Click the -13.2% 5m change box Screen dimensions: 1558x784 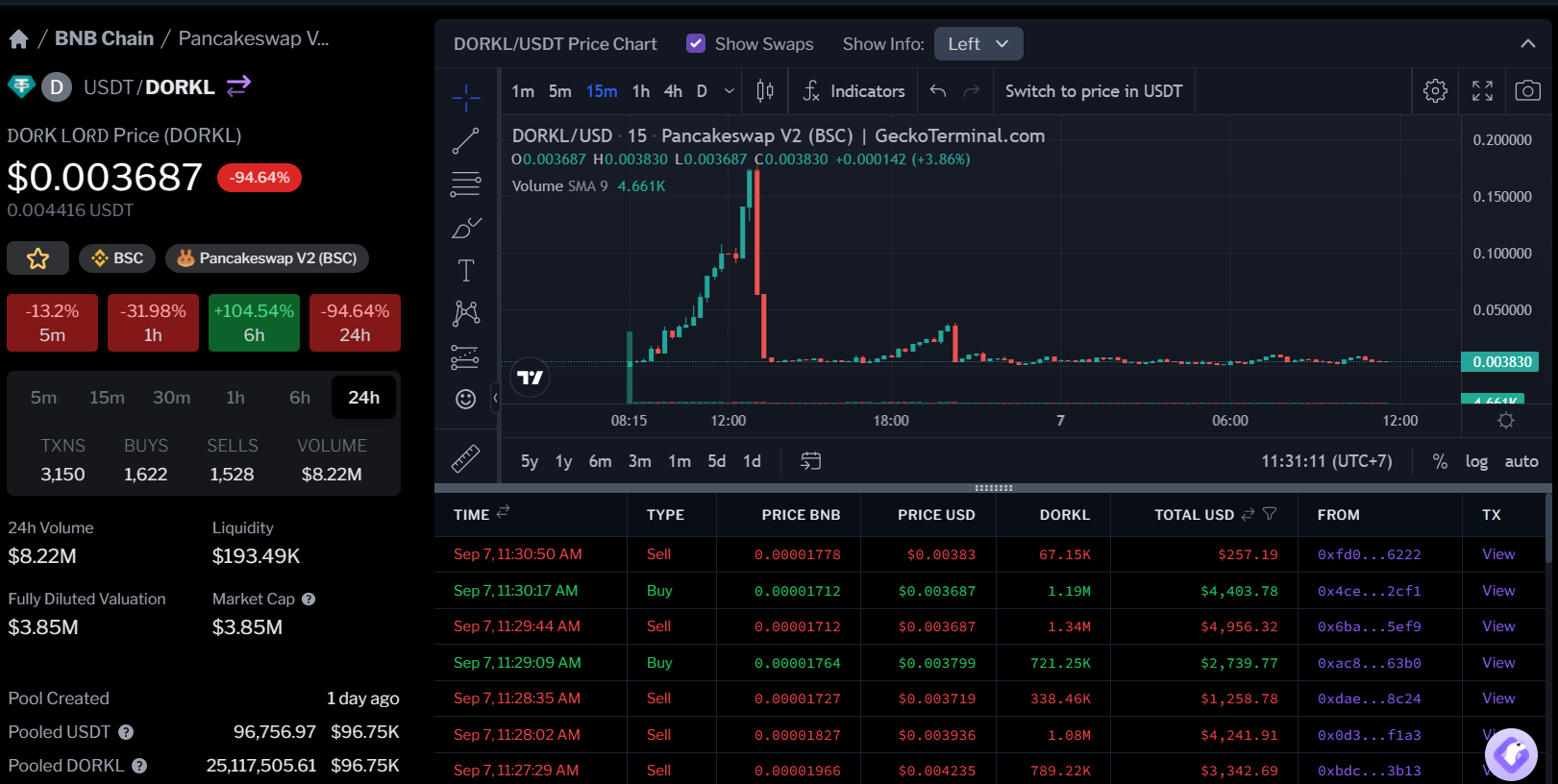52,323
